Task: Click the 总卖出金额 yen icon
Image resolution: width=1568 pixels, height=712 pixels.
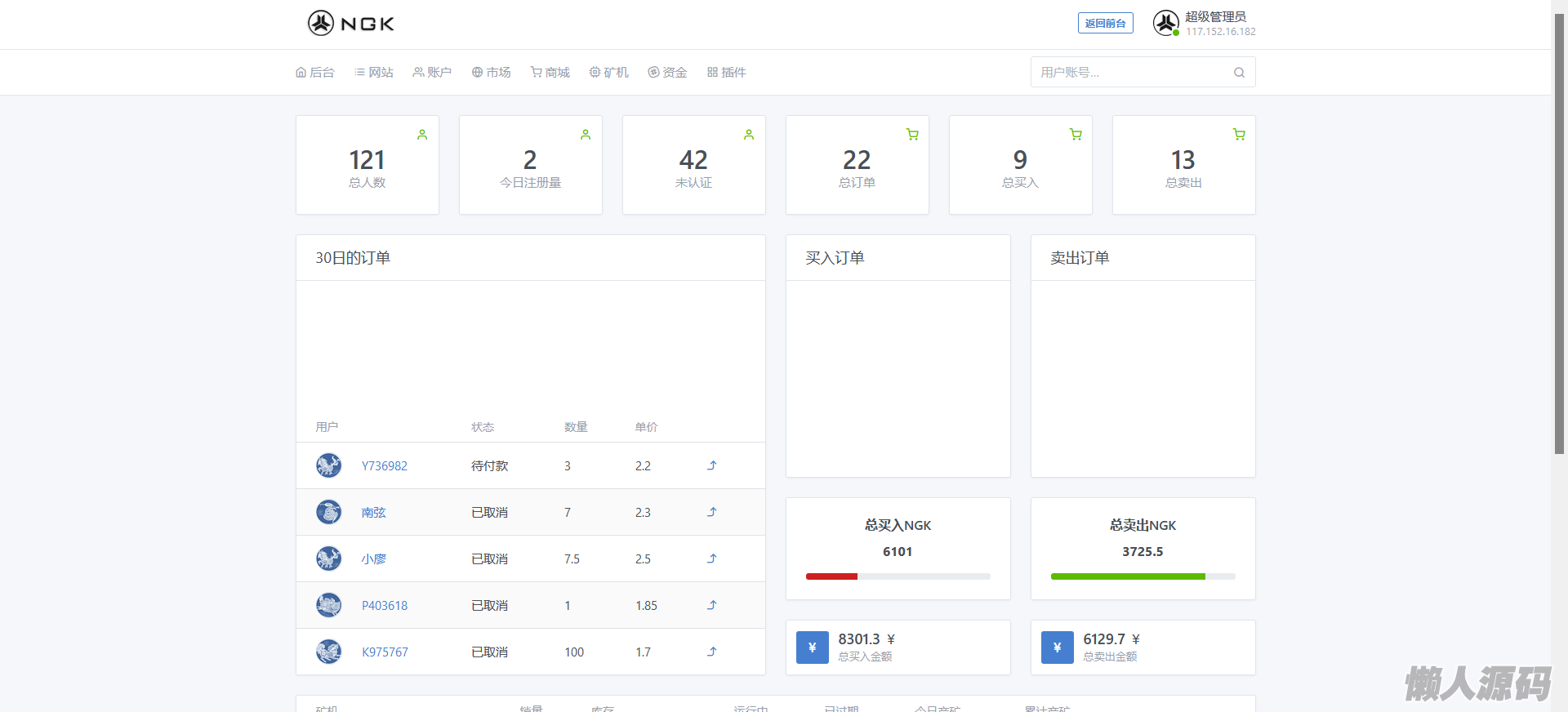Action: click(x=1057, y=647)
